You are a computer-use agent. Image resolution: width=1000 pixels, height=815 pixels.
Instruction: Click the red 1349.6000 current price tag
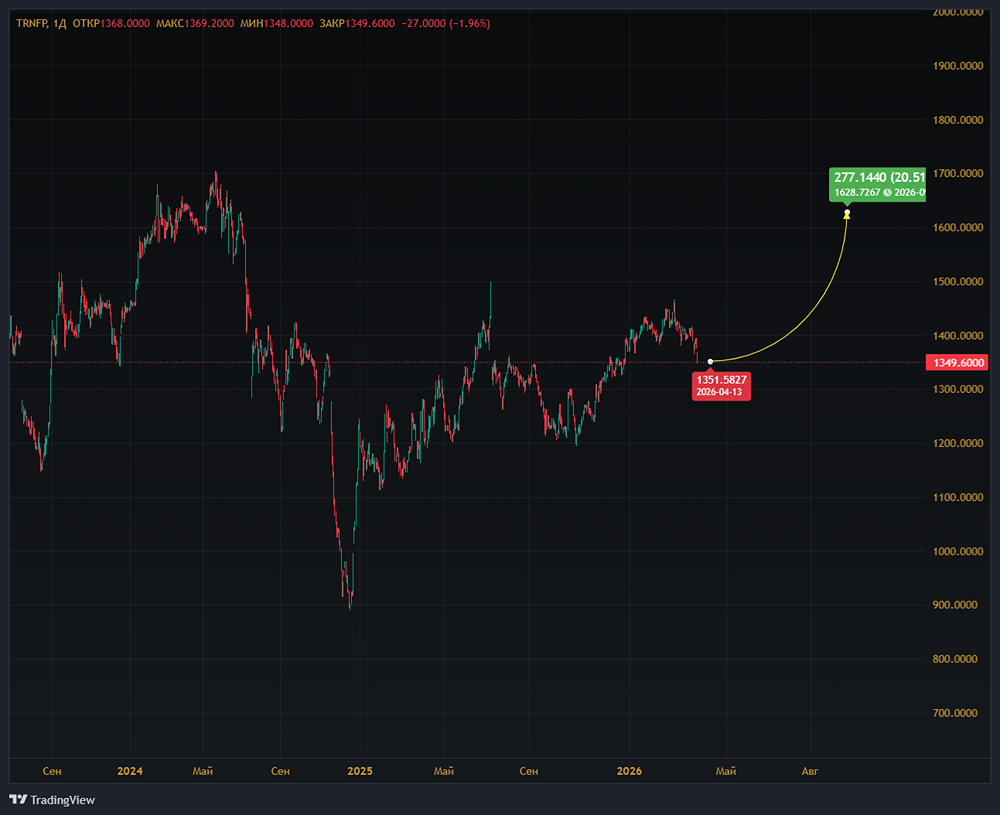(x=958, y=362)
